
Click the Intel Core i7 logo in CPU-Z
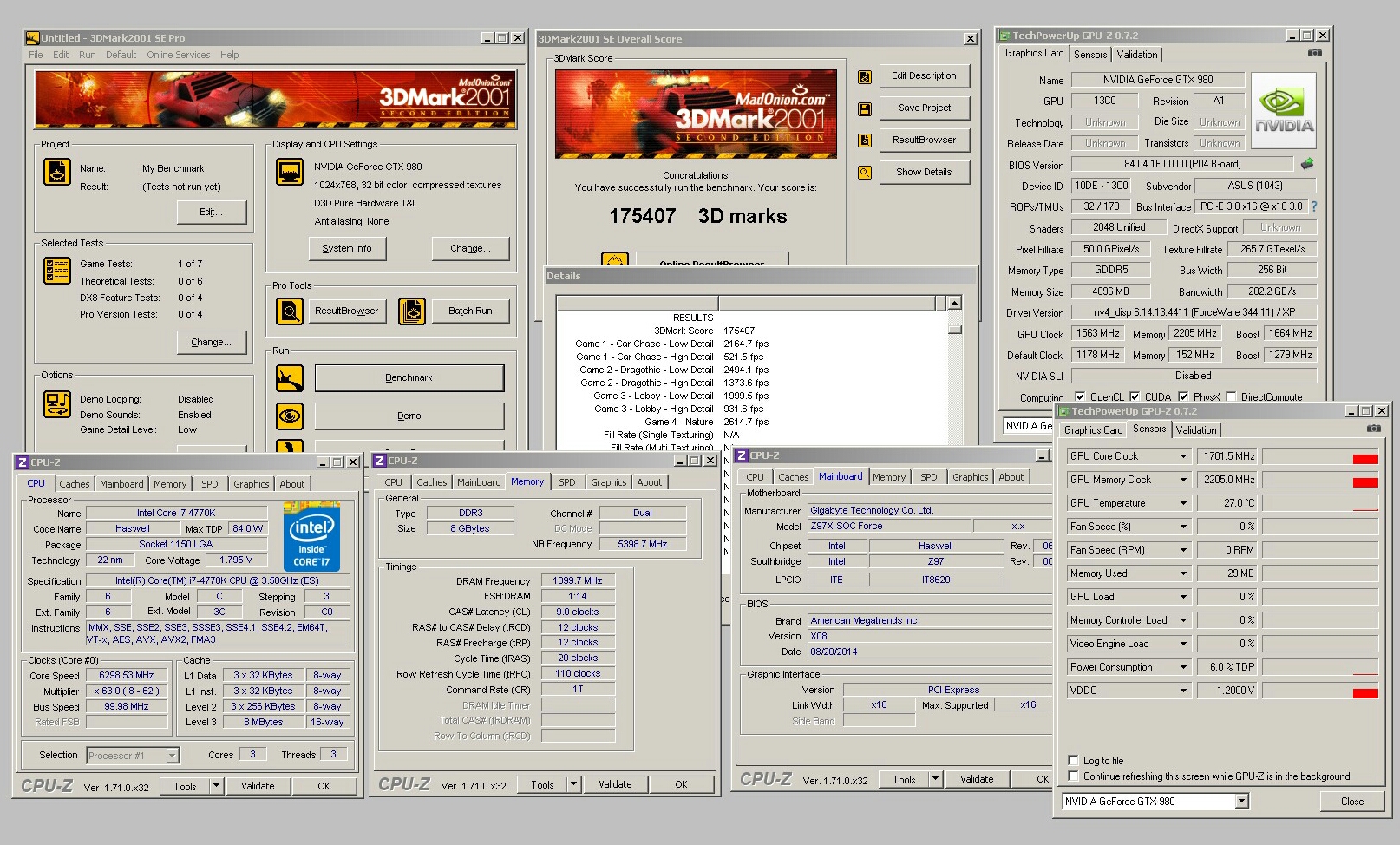click(311, 536)
